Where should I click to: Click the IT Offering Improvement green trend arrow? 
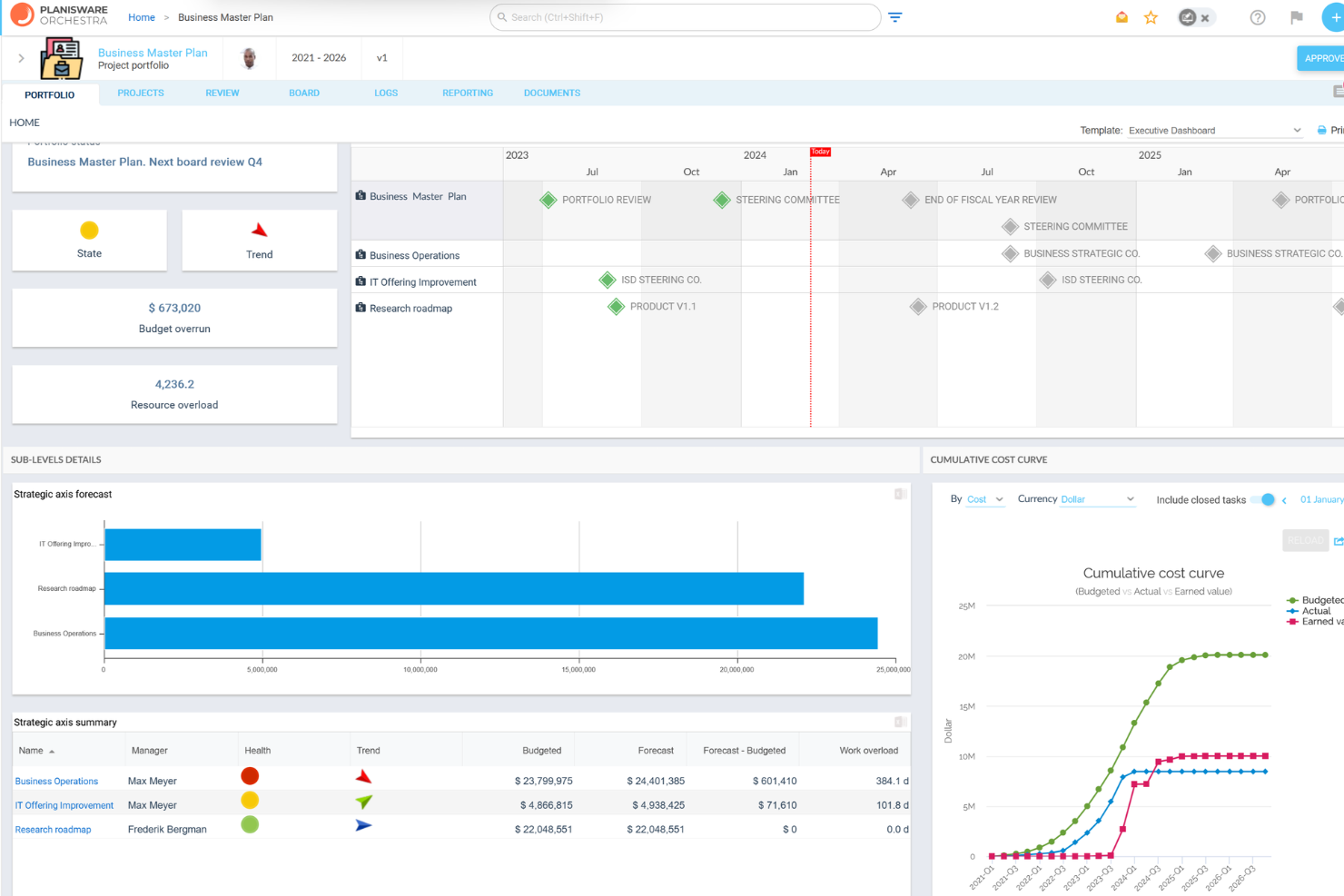[x=363, y=802]
